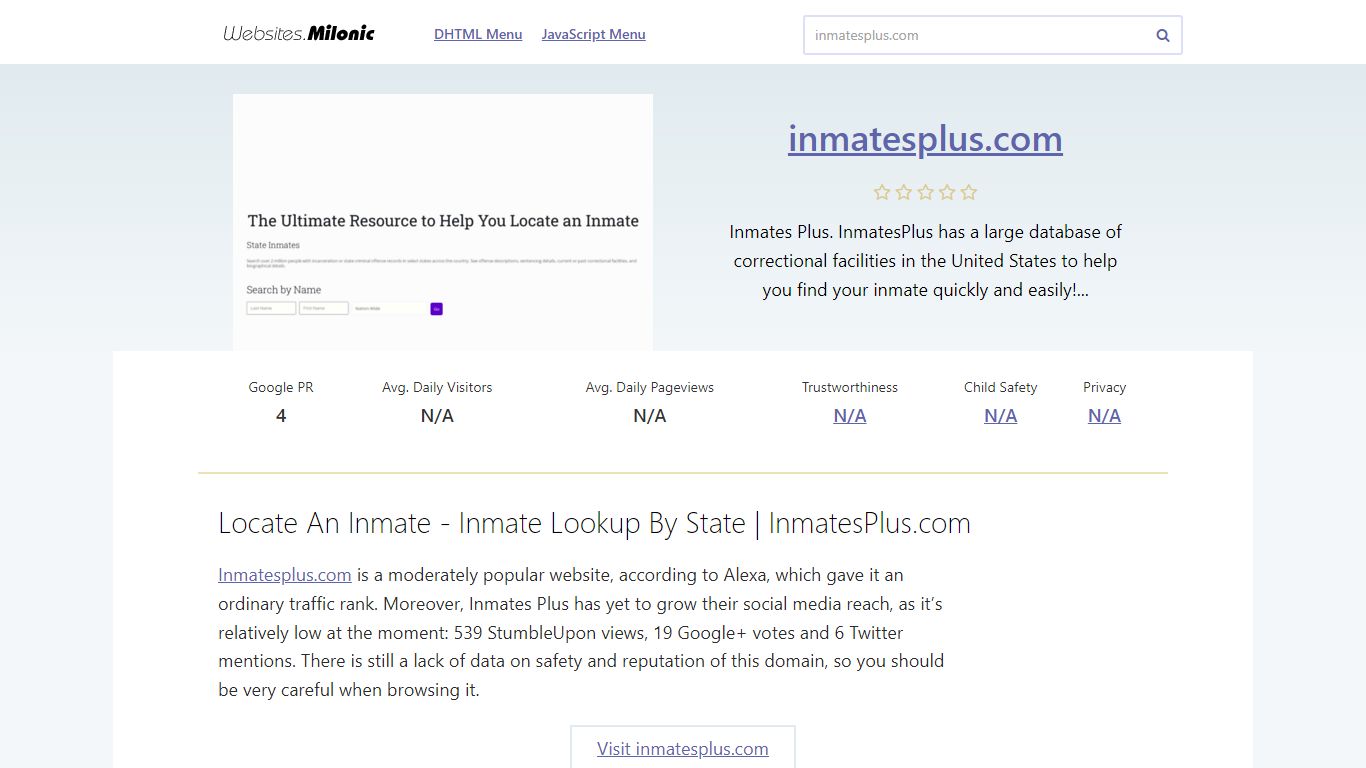Select the Child Safety label
The height and width of the screenshot is (768, 1366).
(1000, 387)
